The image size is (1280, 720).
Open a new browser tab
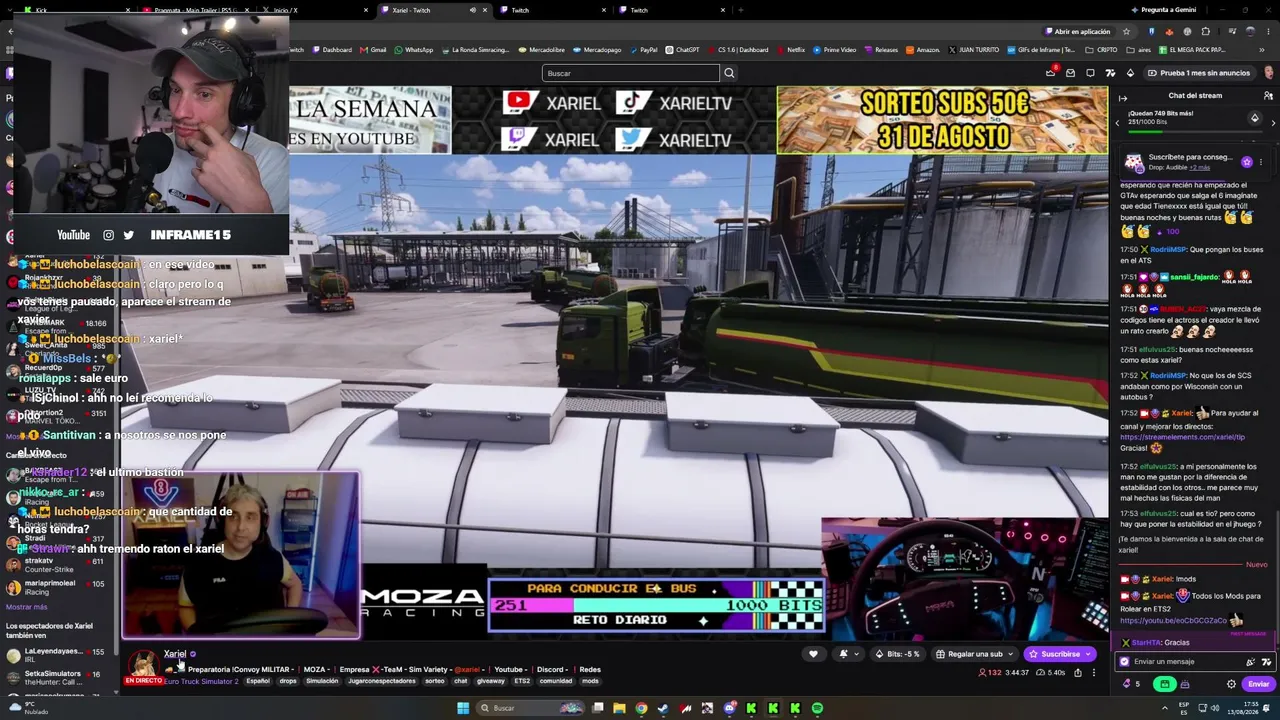[x=740, y=10]
